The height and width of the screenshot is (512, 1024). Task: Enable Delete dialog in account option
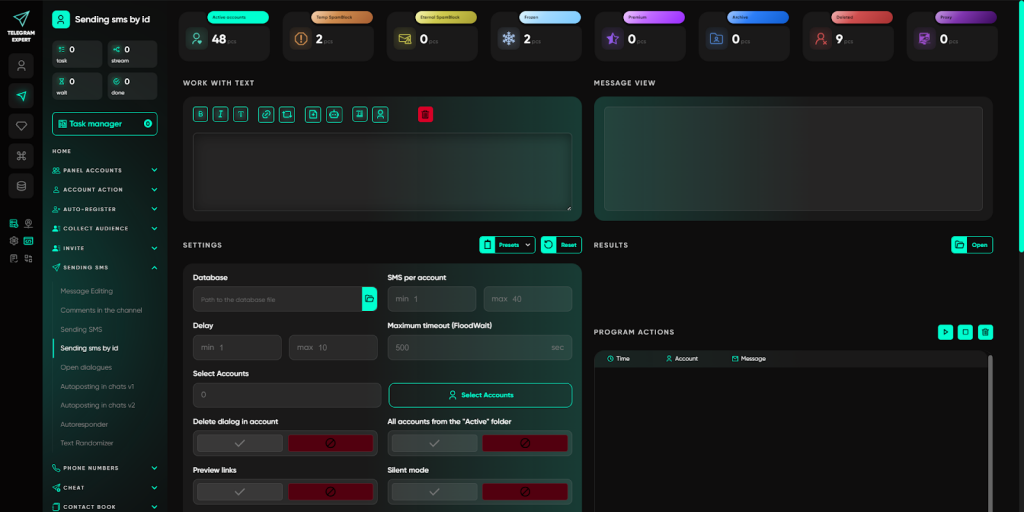point(239,443)
